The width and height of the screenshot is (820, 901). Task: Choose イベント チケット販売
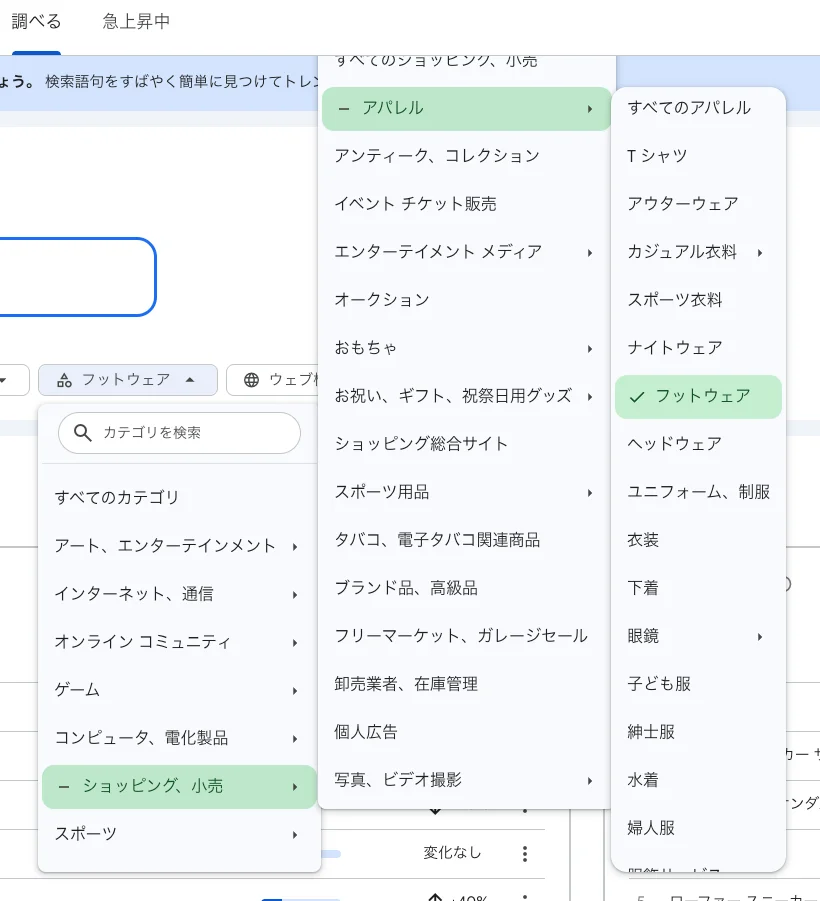(466, 204)
